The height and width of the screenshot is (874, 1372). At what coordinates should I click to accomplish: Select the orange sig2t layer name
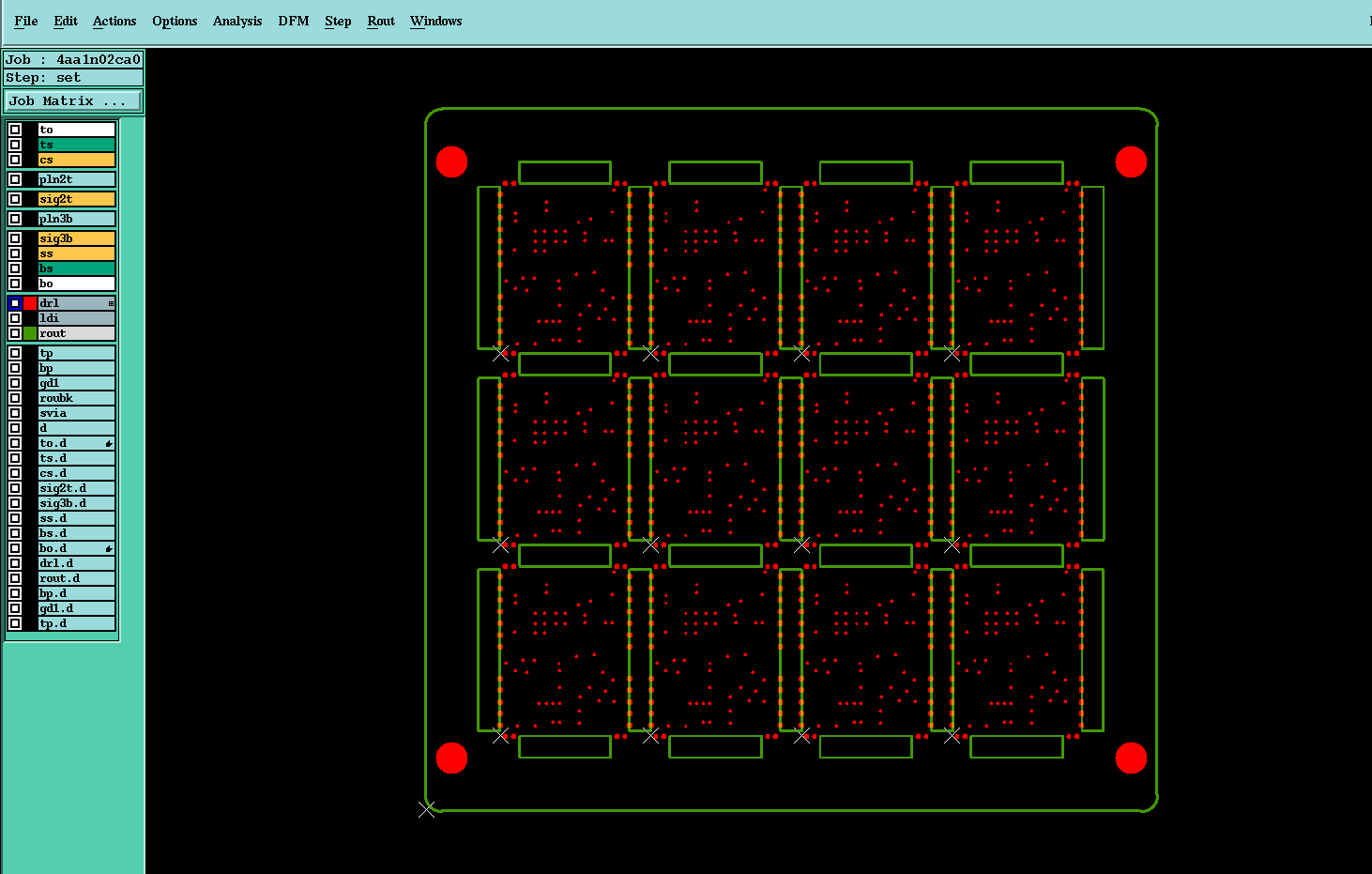pyautogui.click(x=77, y=199)
